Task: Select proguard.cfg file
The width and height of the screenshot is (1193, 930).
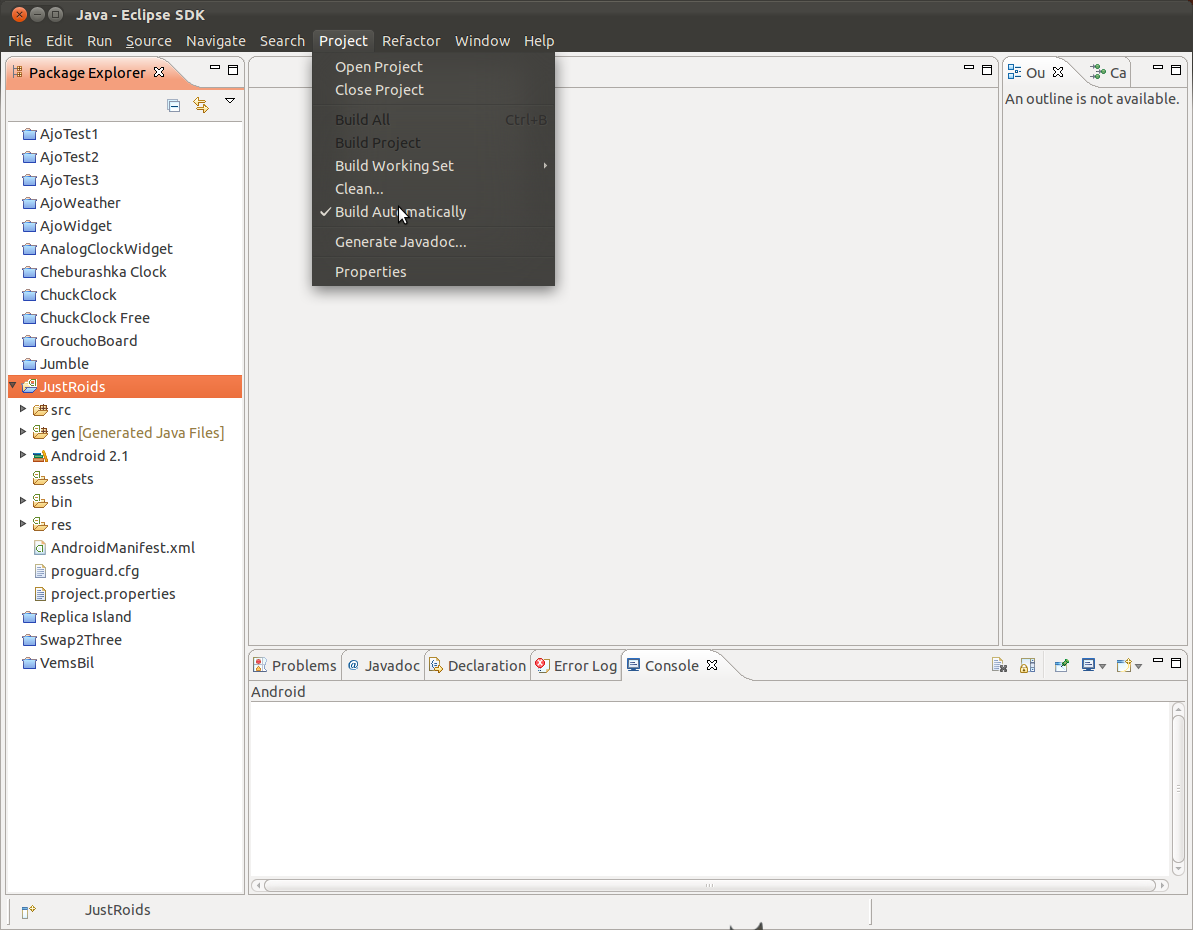Action: (86, 571)
